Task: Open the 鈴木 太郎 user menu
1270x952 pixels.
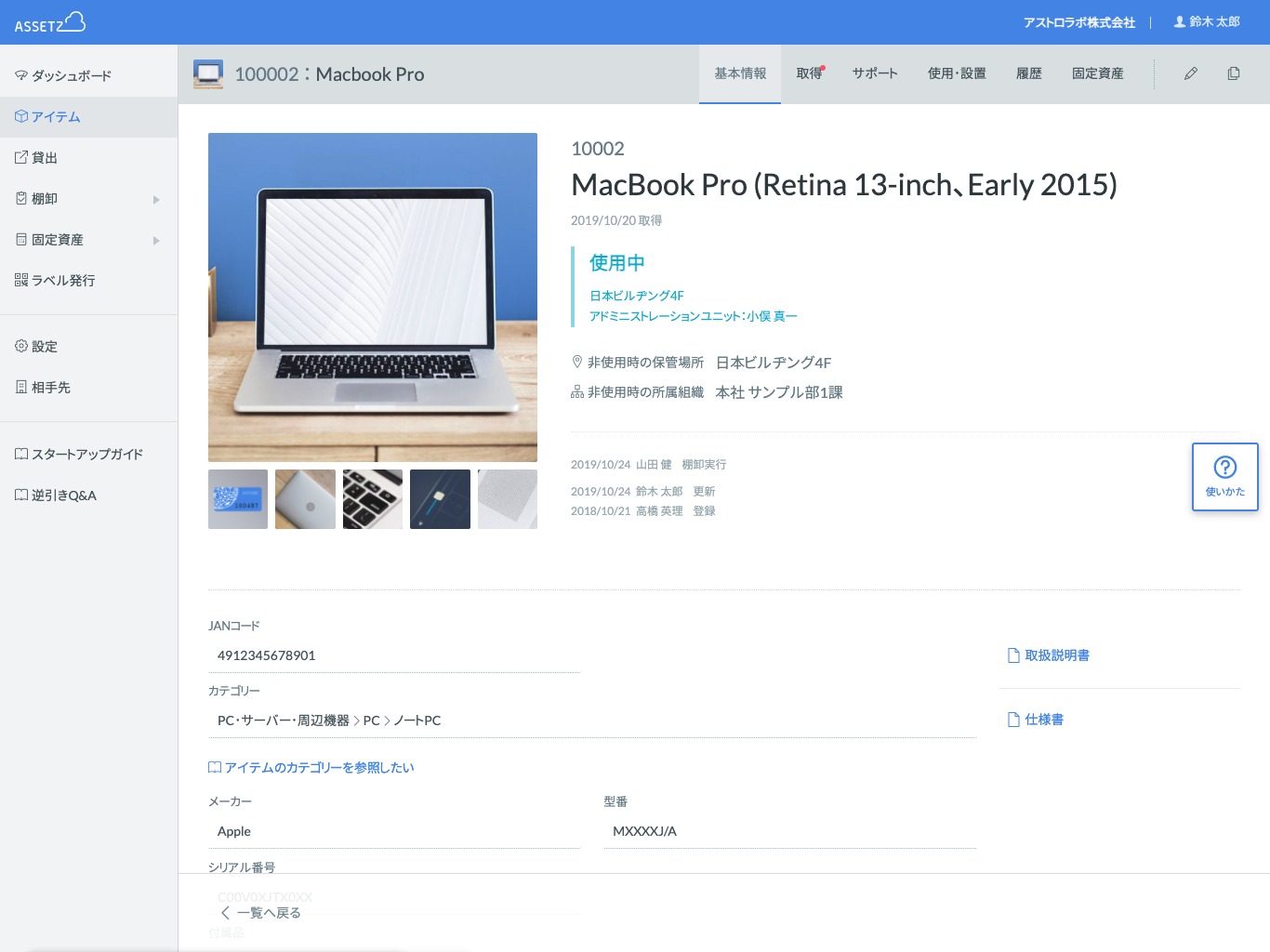Action: (x=1207, y=21)
